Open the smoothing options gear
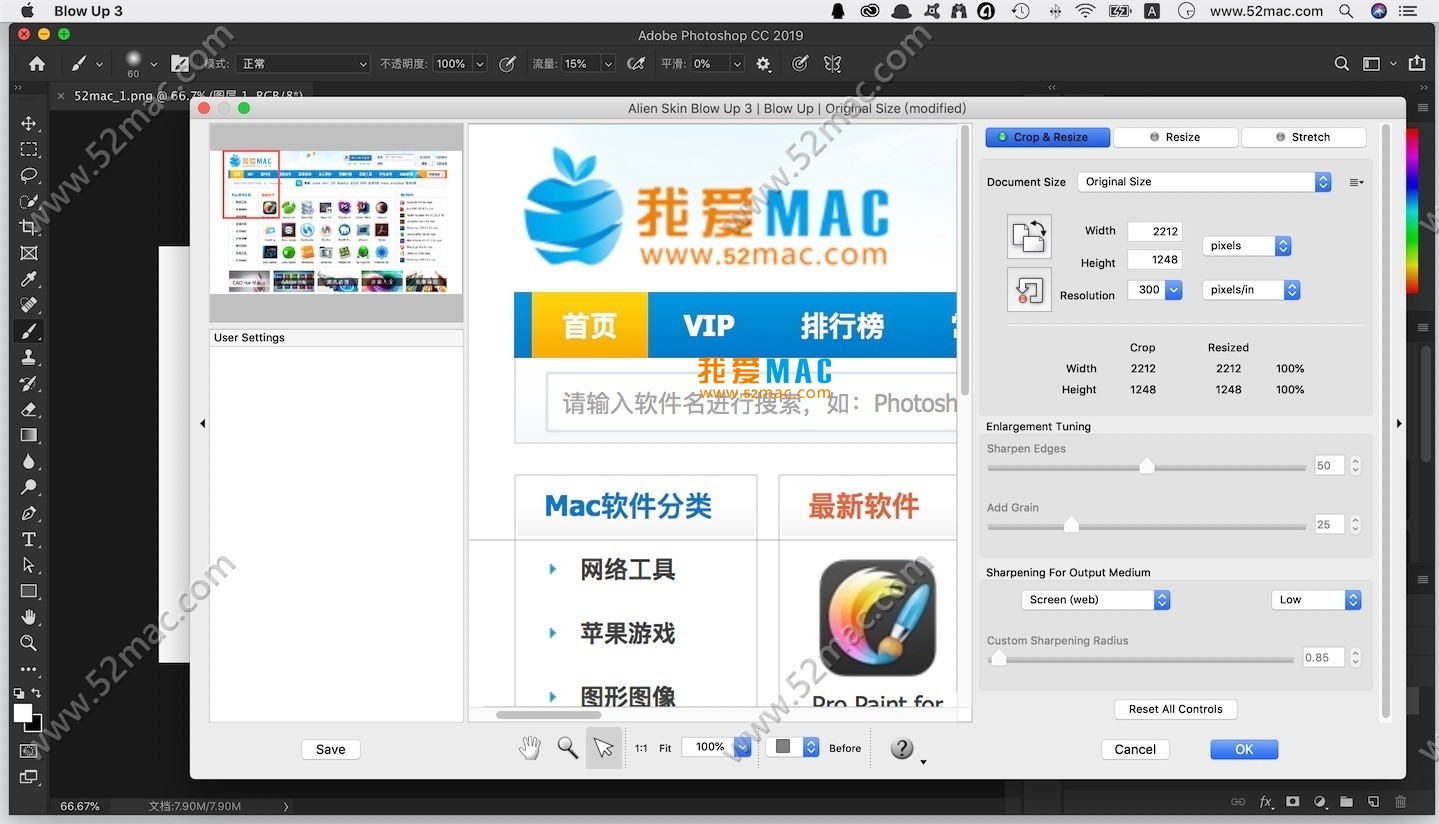Screen dimensions: 1439x824 click(764, 63)
